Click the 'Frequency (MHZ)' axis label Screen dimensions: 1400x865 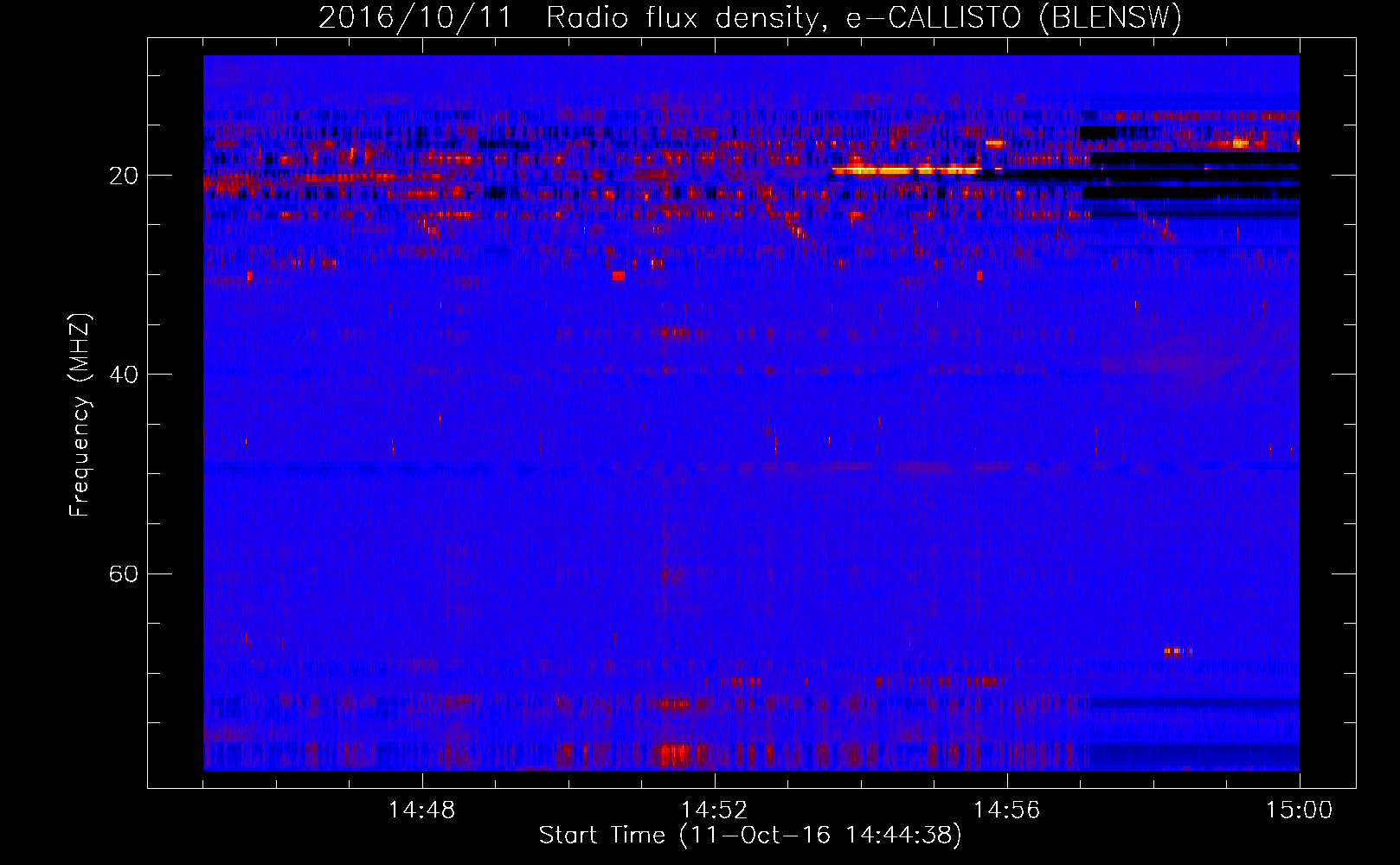pyautogui.click(x=79, y=415)
